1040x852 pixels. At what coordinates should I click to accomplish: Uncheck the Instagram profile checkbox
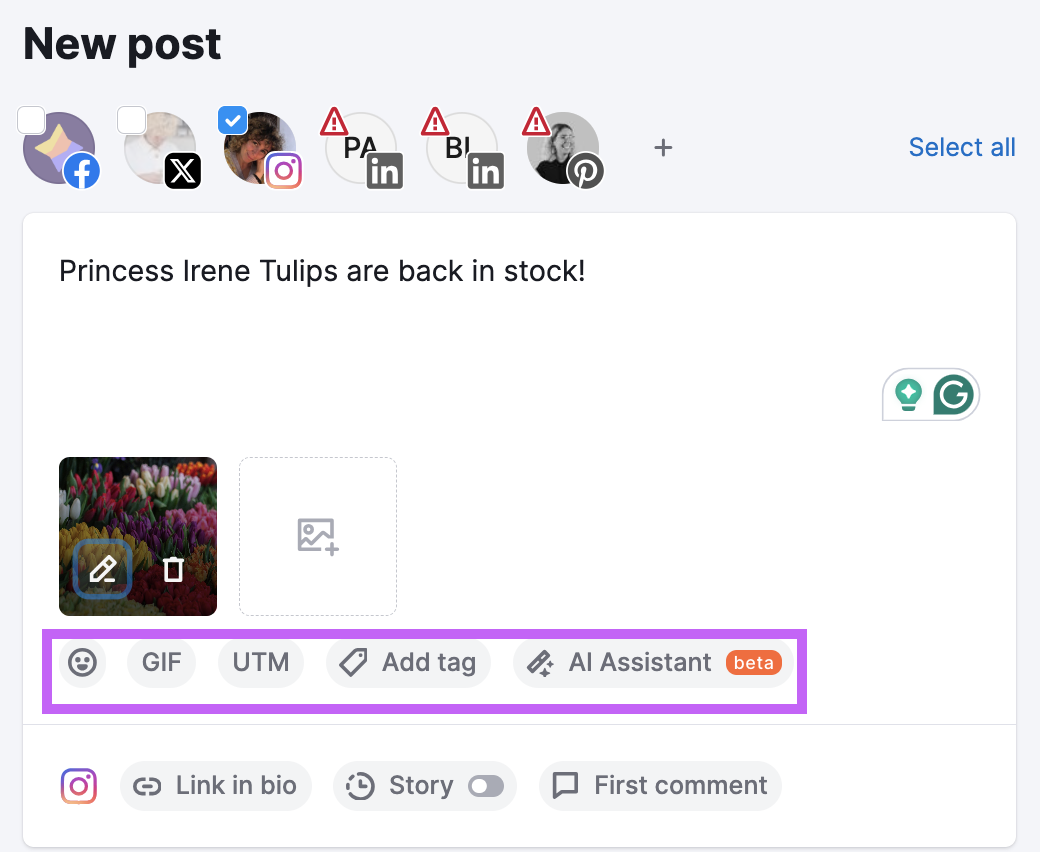232,121
